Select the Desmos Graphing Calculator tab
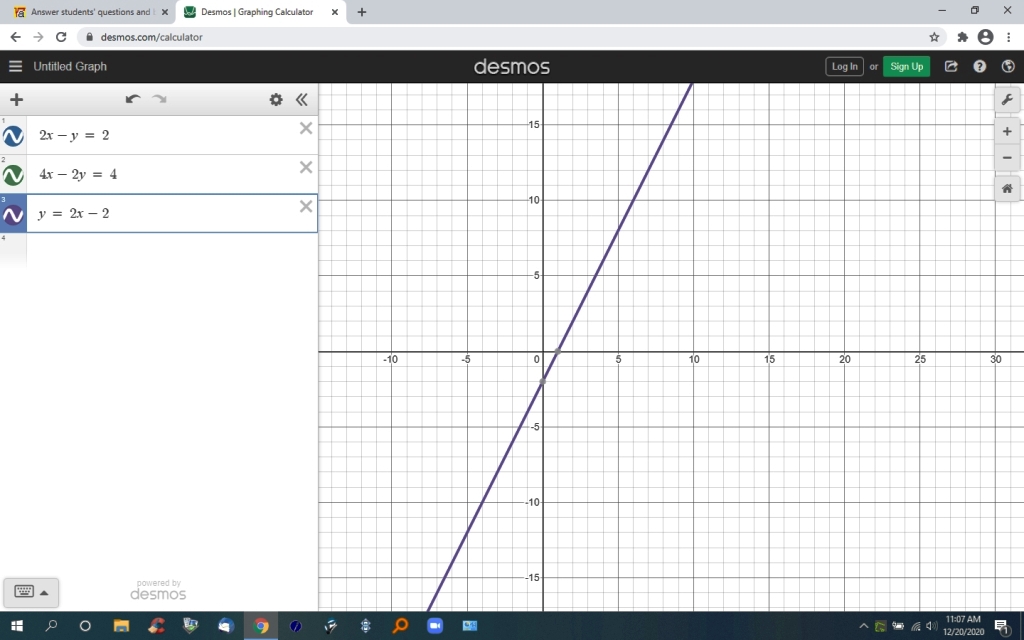Image resolution: width=1024 pixels, height=640 pixels. [257, 12]
